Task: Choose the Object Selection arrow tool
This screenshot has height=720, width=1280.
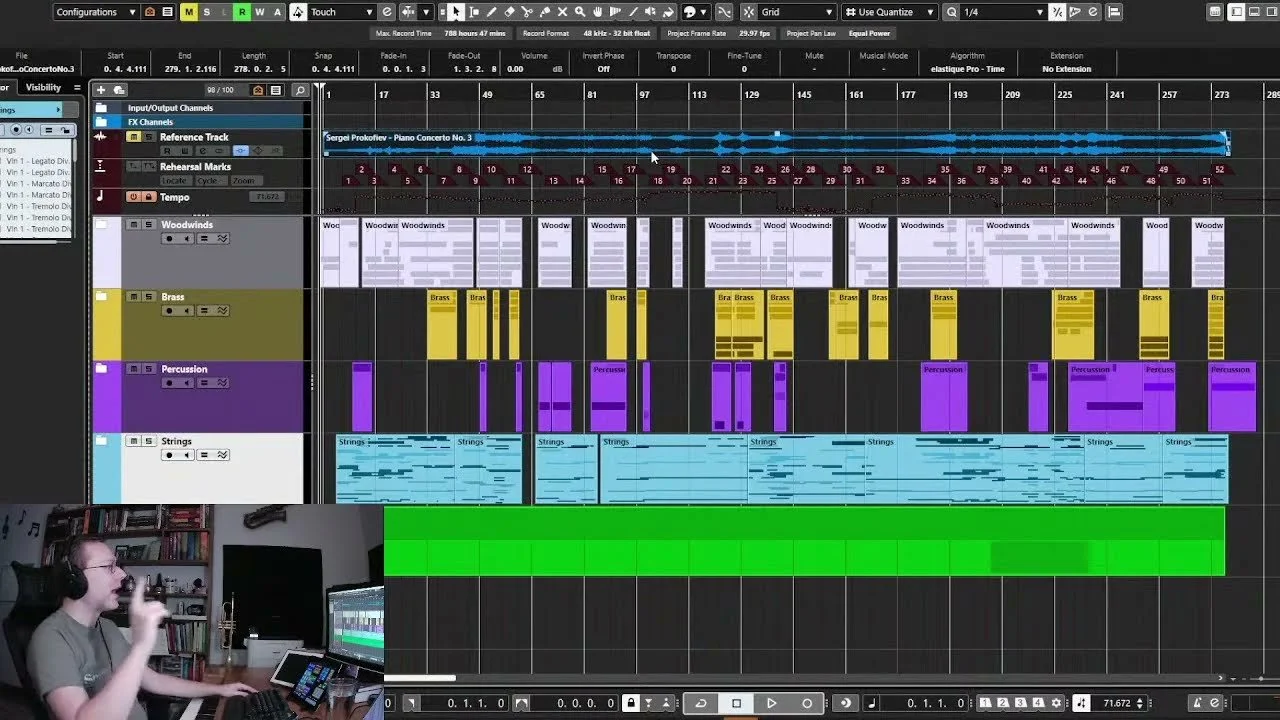Action: 456,11
